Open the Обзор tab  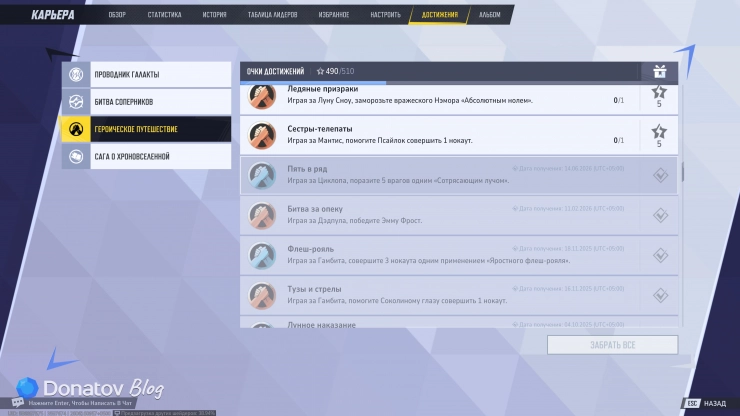117,15
